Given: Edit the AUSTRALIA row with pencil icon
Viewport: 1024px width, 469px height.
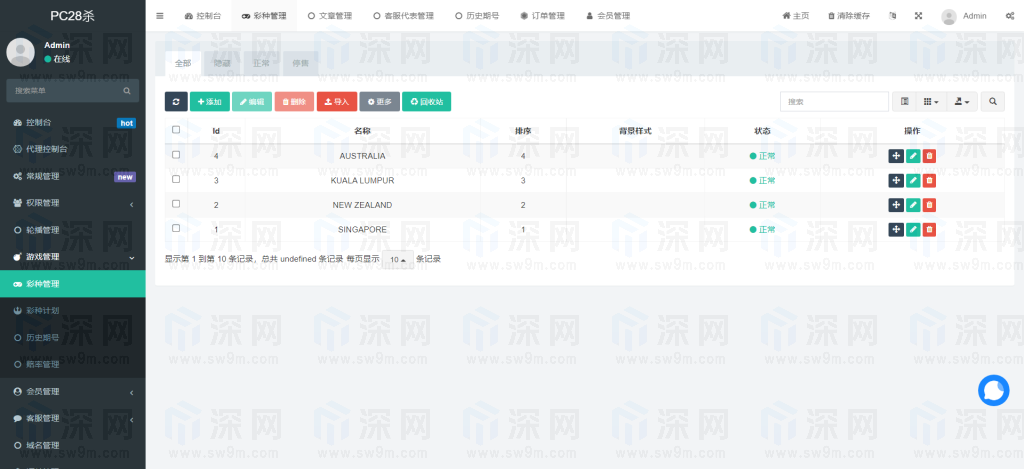Looking at the screenshot, I should (x=913, y=155).
